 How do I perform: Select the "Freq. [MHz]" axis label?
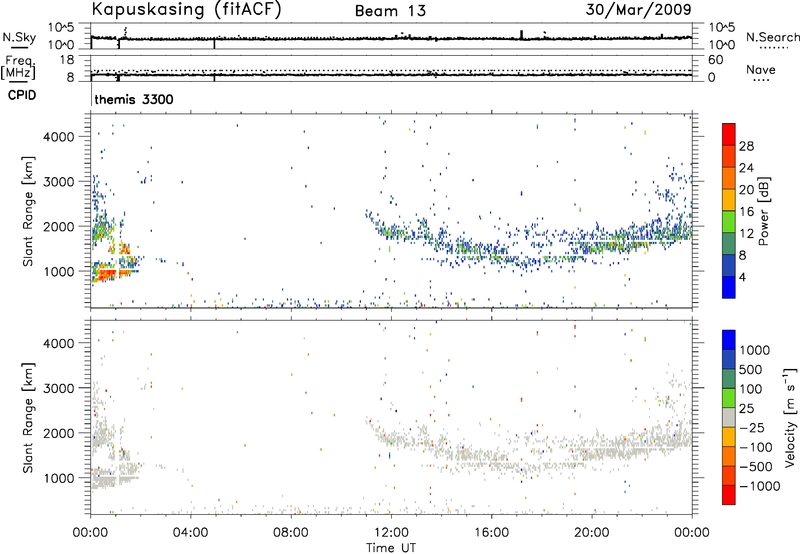coord(19,67)
